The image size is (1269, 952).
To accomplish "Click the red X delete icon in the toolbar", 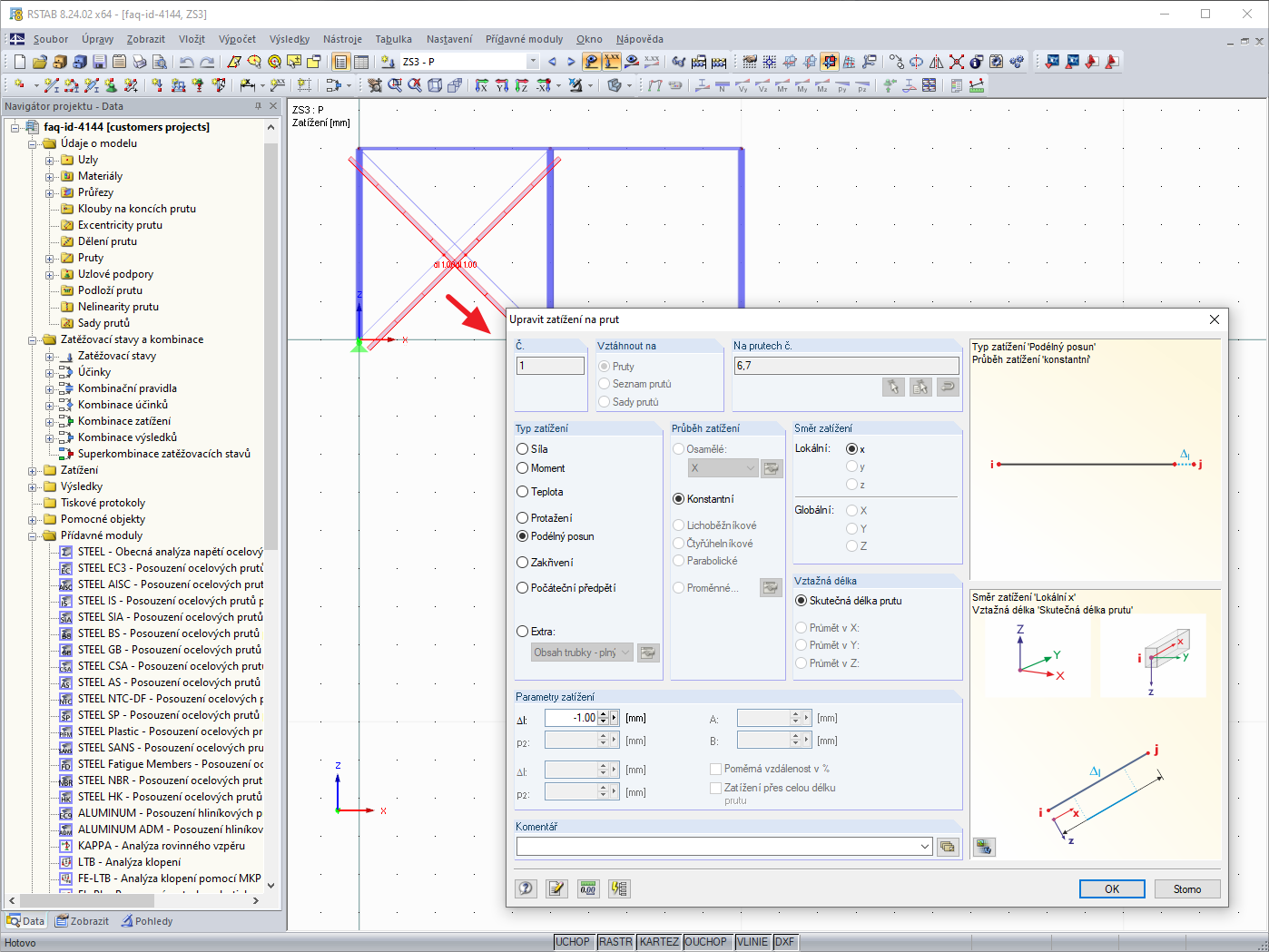I will (957, 62).
